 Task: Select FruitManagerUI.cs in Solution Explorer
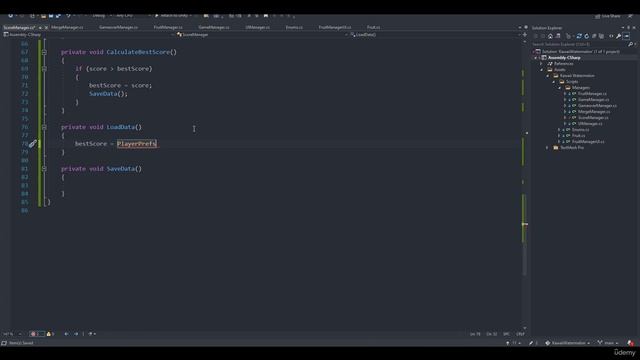tap(588, 142)
